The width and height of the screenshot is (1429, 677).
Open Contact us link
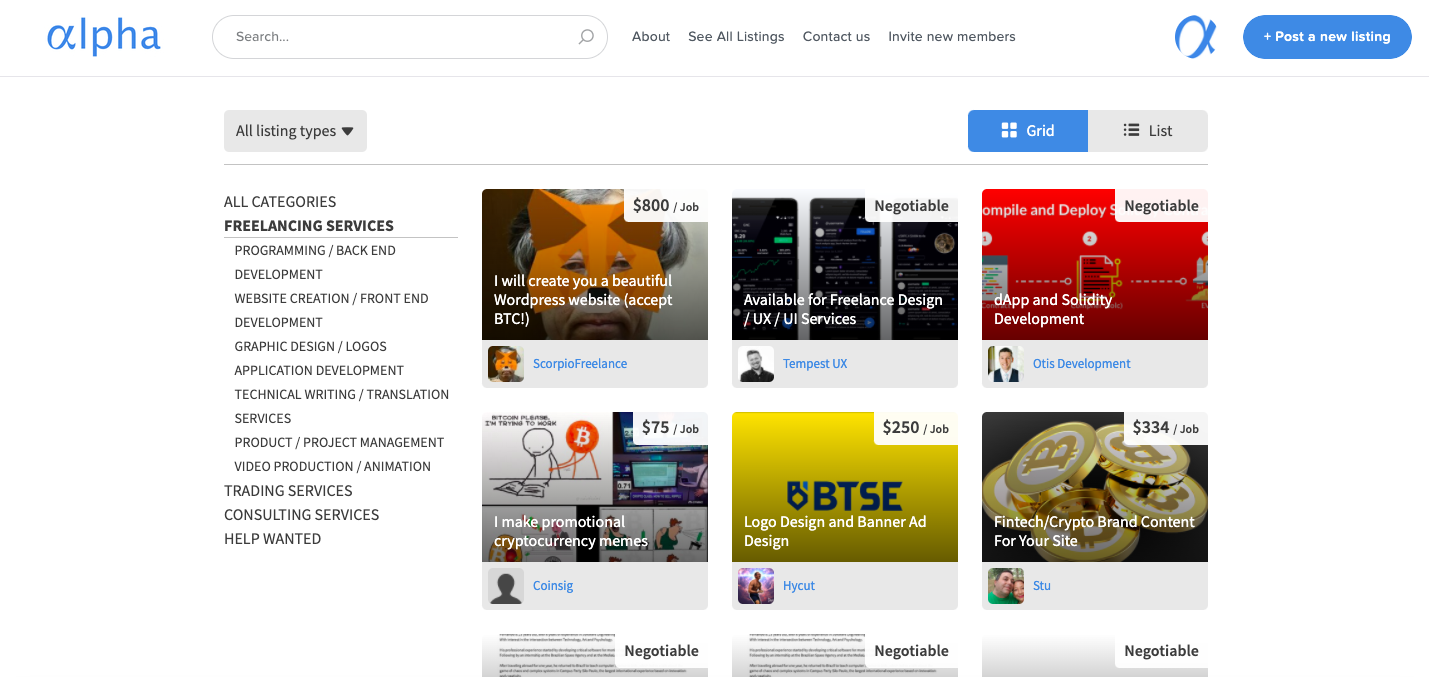[x=836, y=37]
